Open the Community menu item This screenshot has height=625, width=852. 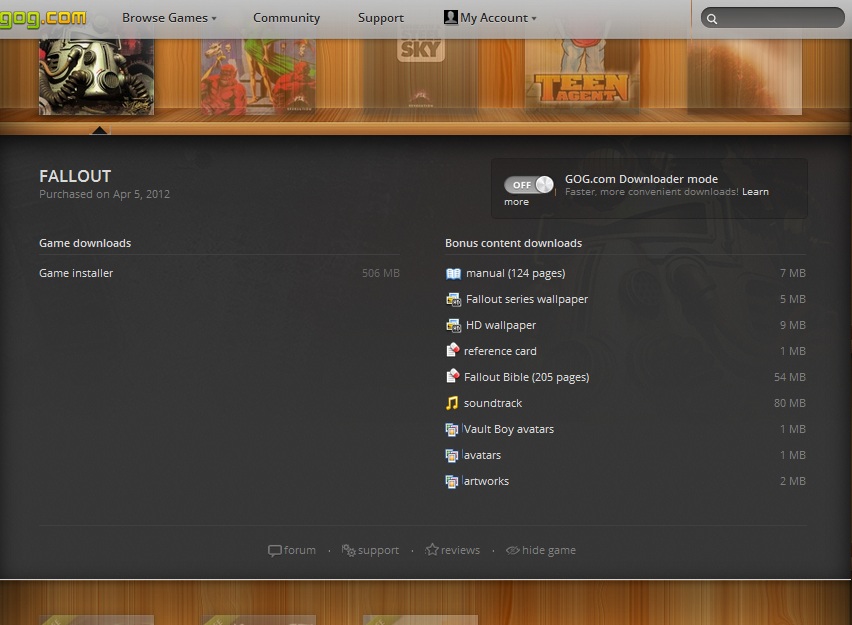pyautogui.click(x=286, y=18)
